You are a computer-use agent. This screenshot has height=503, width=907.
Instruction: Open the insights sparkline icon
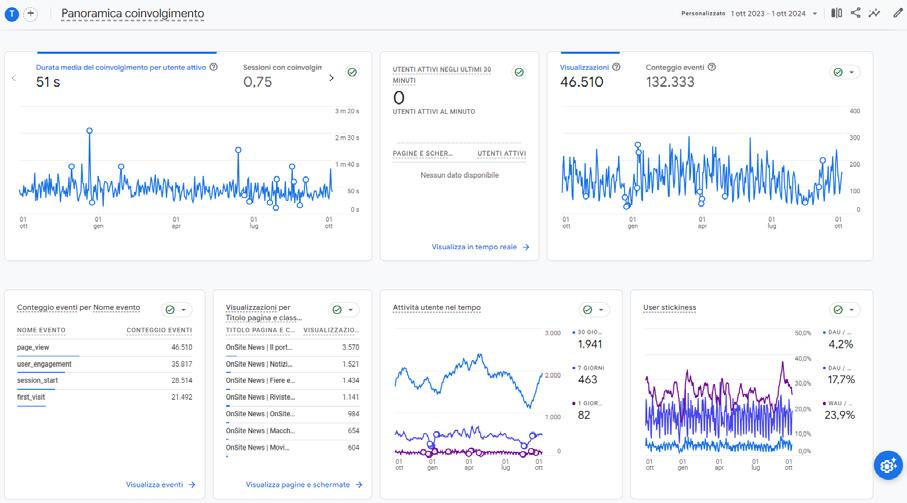875,13
